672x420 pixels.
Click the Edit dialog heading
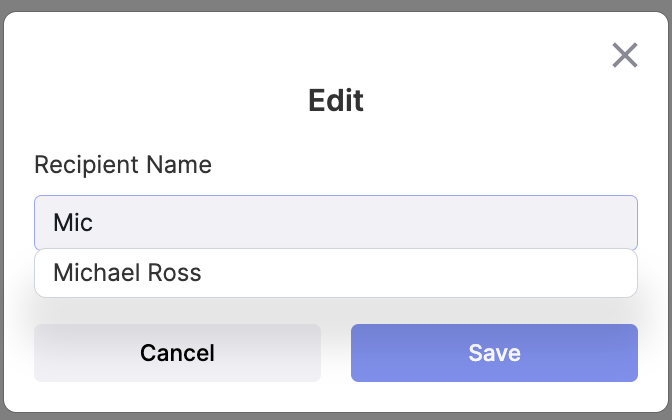(x=336, y=101)
